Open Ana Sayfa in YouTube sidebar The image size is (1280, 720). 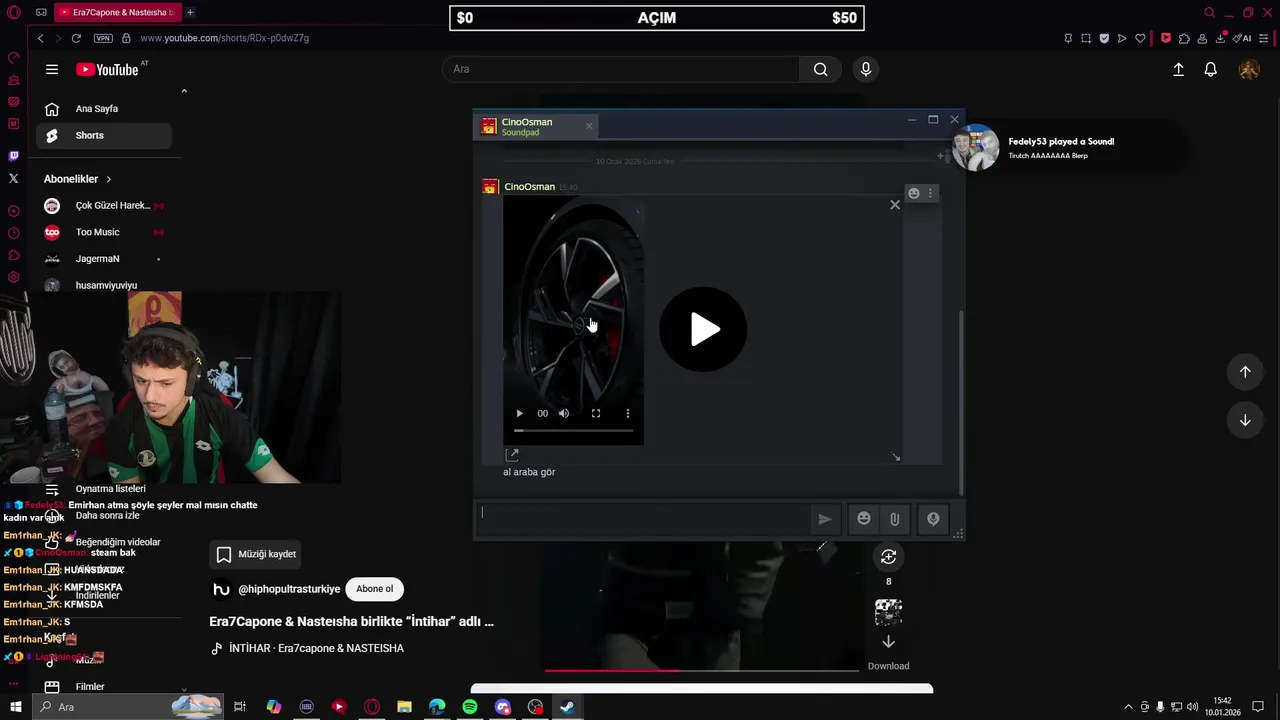click(x=104, y=109)
